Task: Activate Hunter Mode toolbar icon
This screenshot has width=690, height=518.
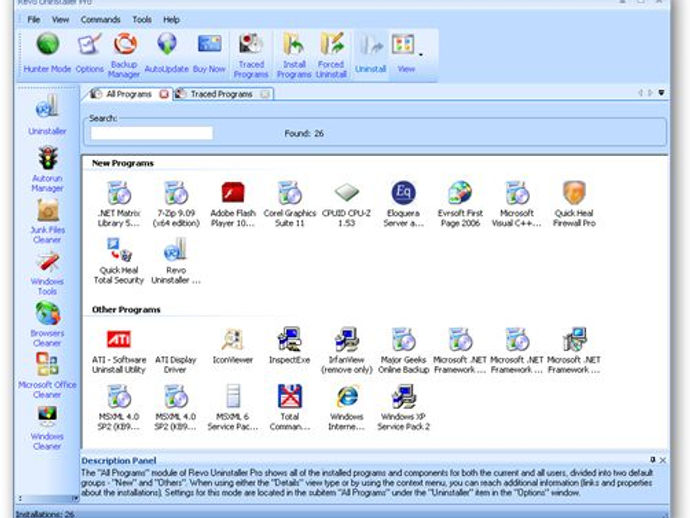Action: click(47, 53)
